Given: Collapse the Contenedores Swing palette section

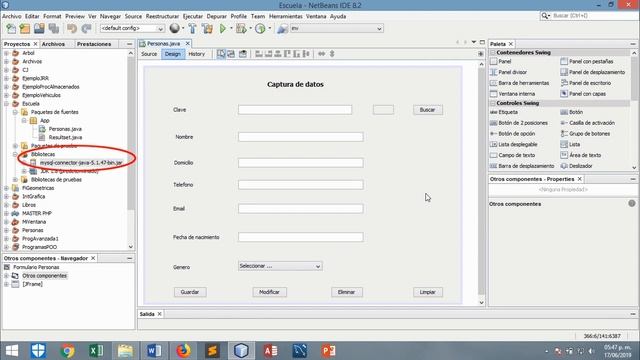Looking at the screenshot, I should pos(493,53).
